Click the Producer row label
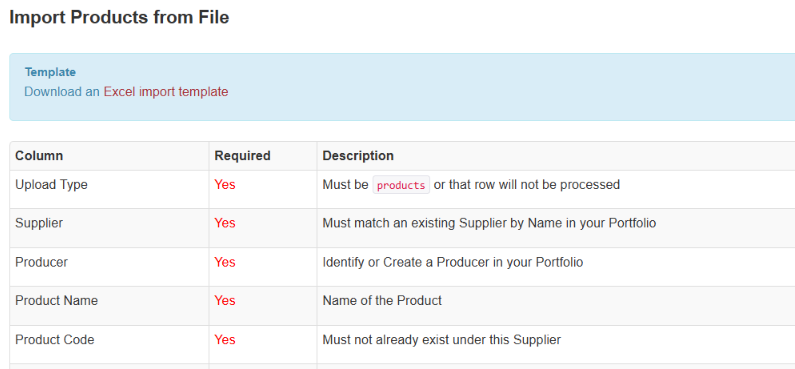The height and width of the screenshot is (369, 795). click(41, 262)
